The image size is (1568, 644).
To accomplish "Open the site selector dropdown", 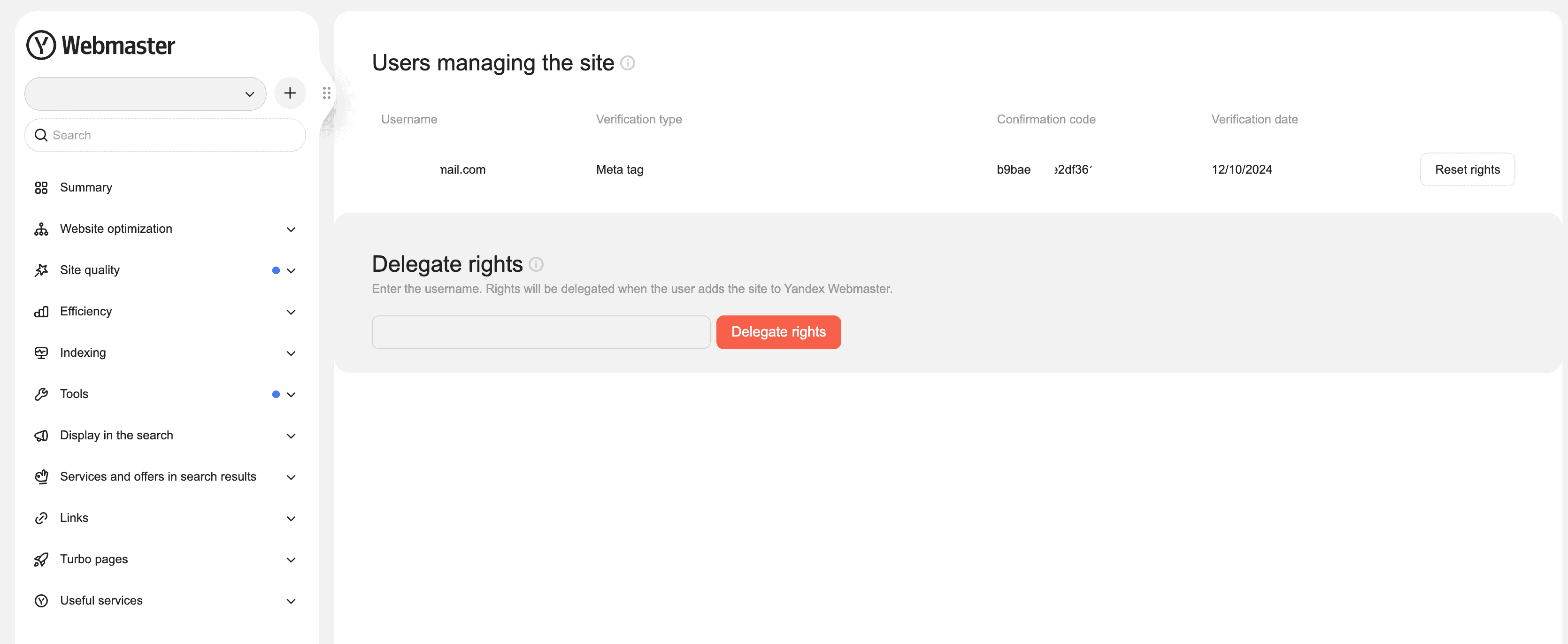I will tap(145, 93).
